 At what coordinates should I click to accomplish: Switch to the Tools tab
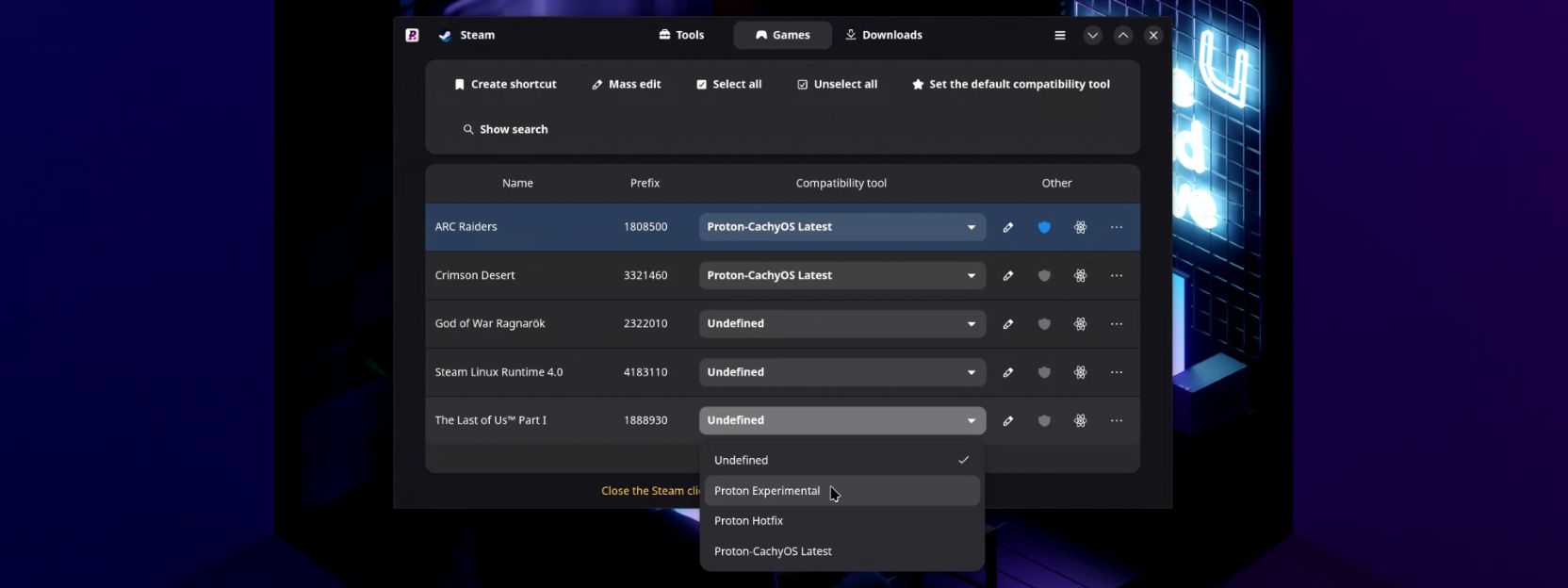[x=681, y=35]
